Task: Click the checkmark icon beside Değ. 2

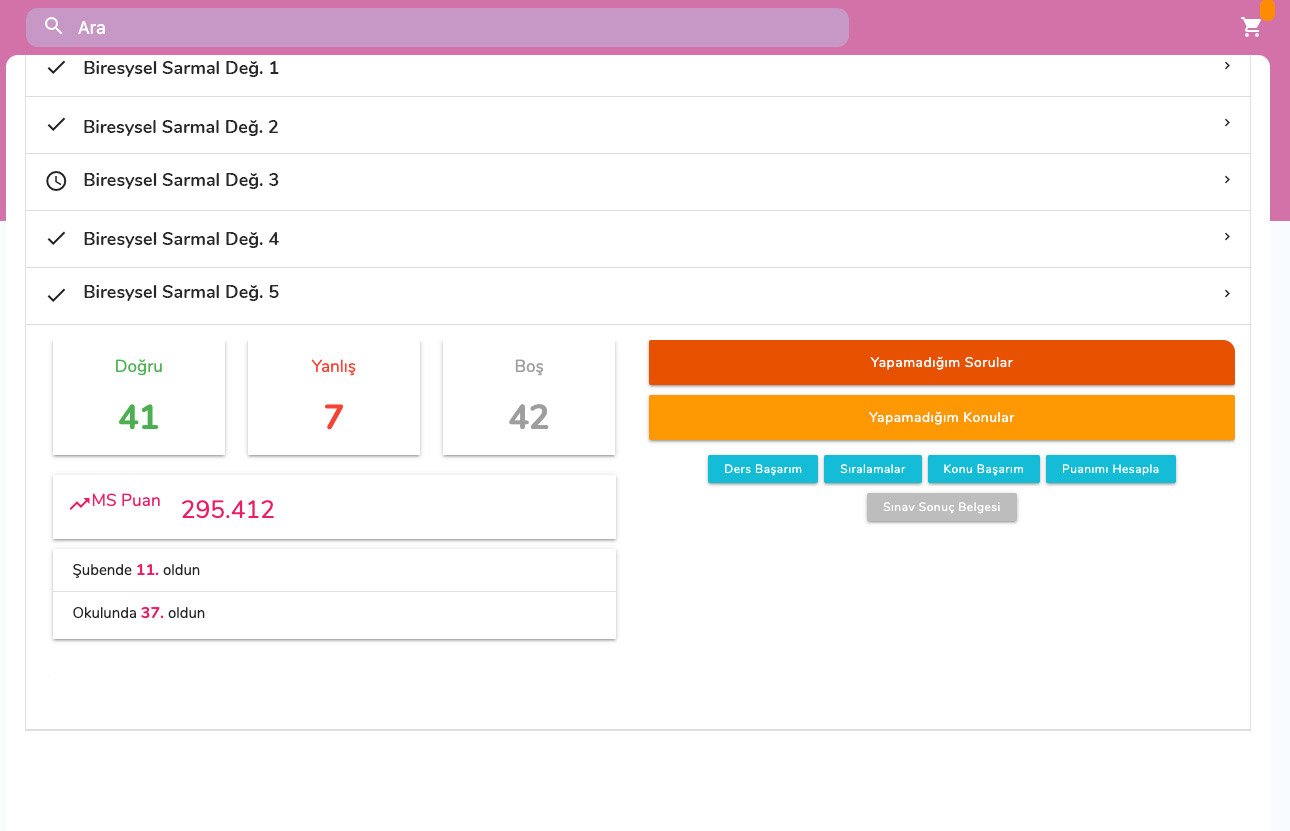Action: (57, 125)
